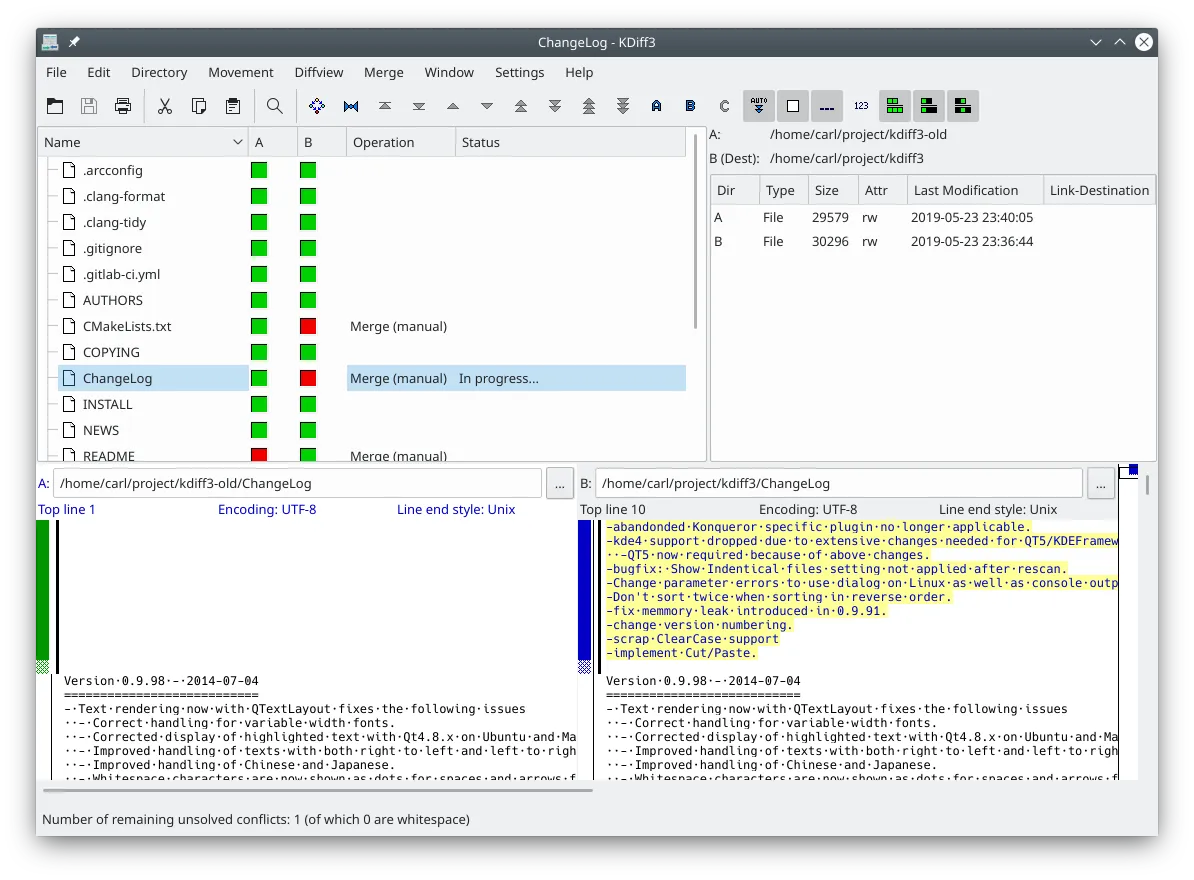Open files using the folder toolbar icon
The width and height of the screenshot is (1194, 880).
(x=55, y=105)
